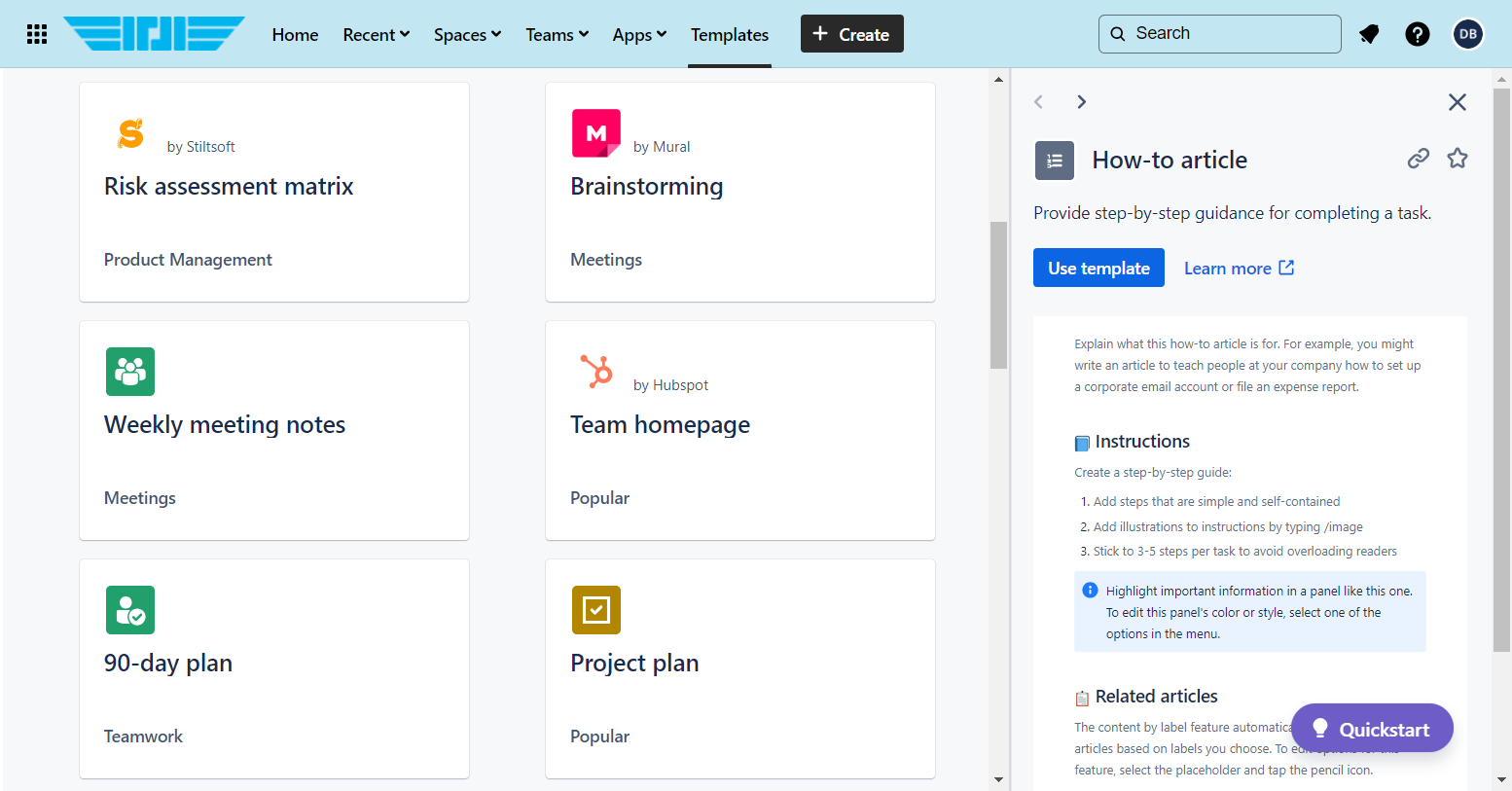1512x791 pixels.
Task: Open the Learn more link
Action: (1229, 268)
